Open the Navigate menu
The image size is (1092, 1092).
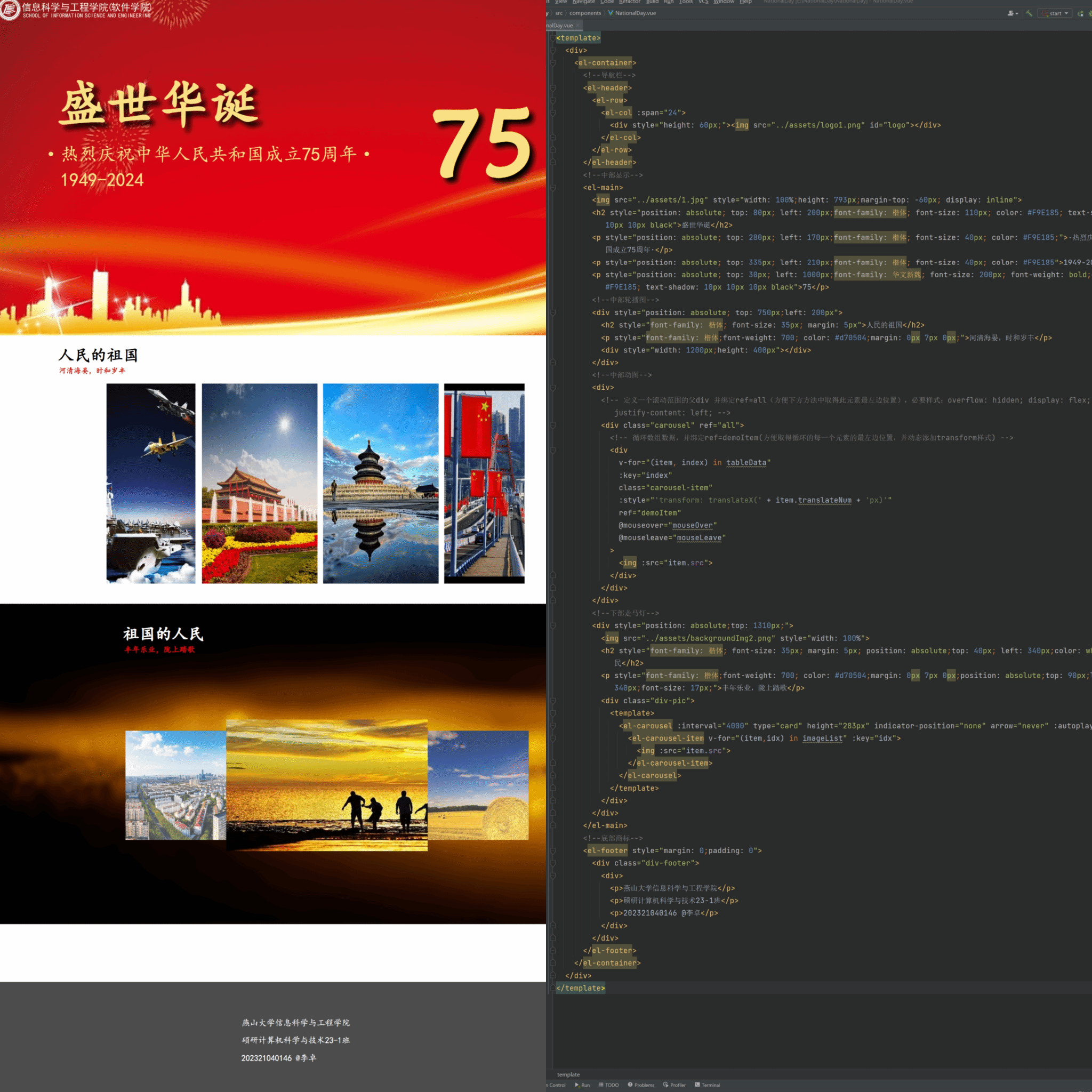tap(583, 2)
